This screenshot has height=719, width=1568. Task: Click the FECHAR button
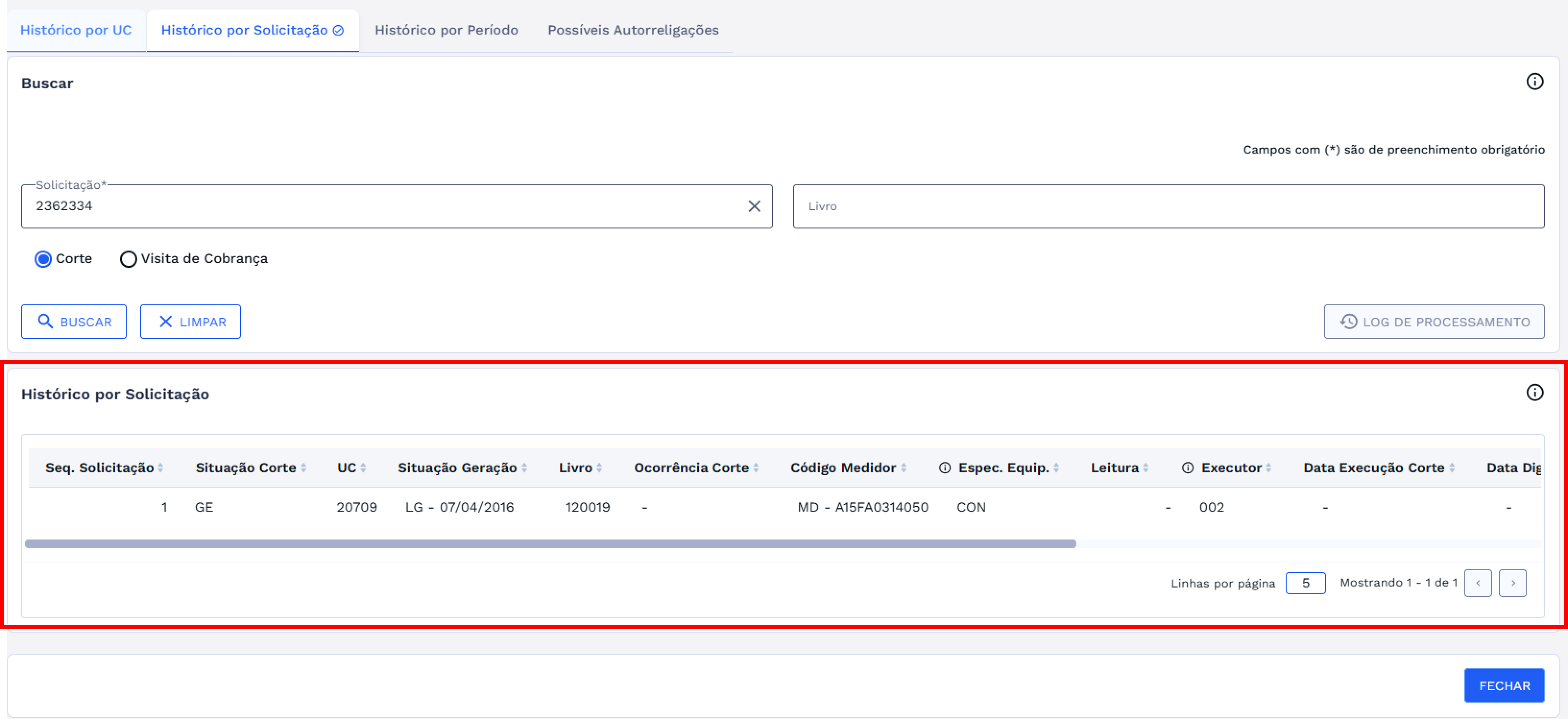tap(1504, 685)
